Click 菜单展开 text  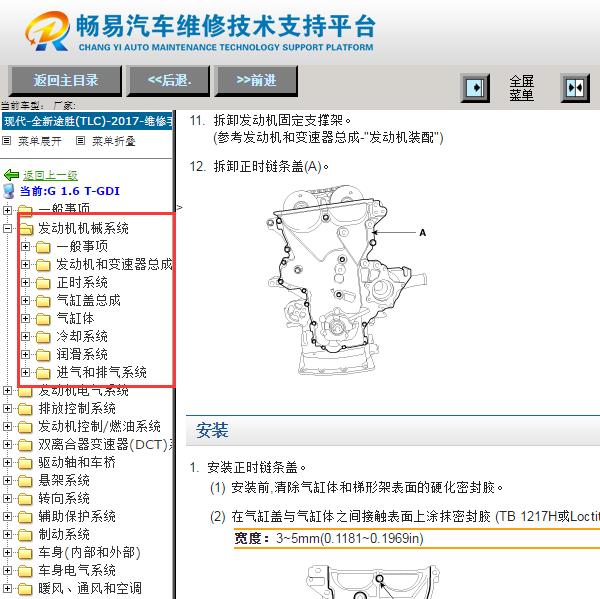click(39, 141)
